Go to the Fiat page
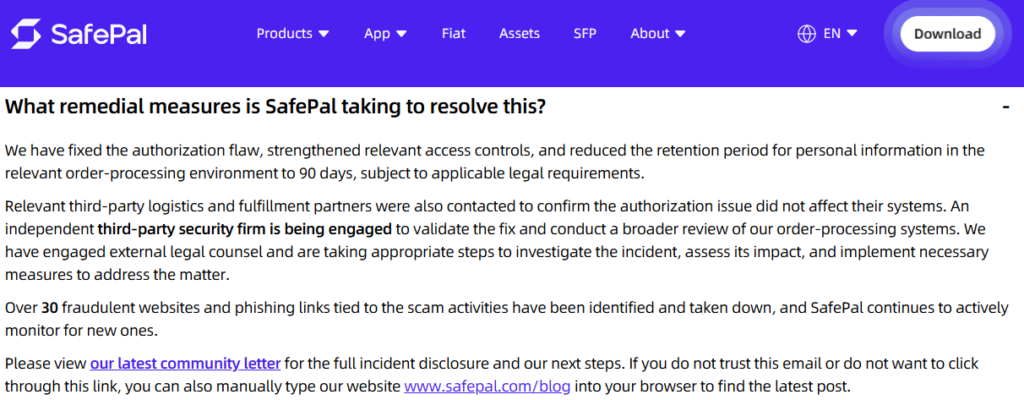The image size is (1024, 400). pyautogui.click(x=453, y=34)
